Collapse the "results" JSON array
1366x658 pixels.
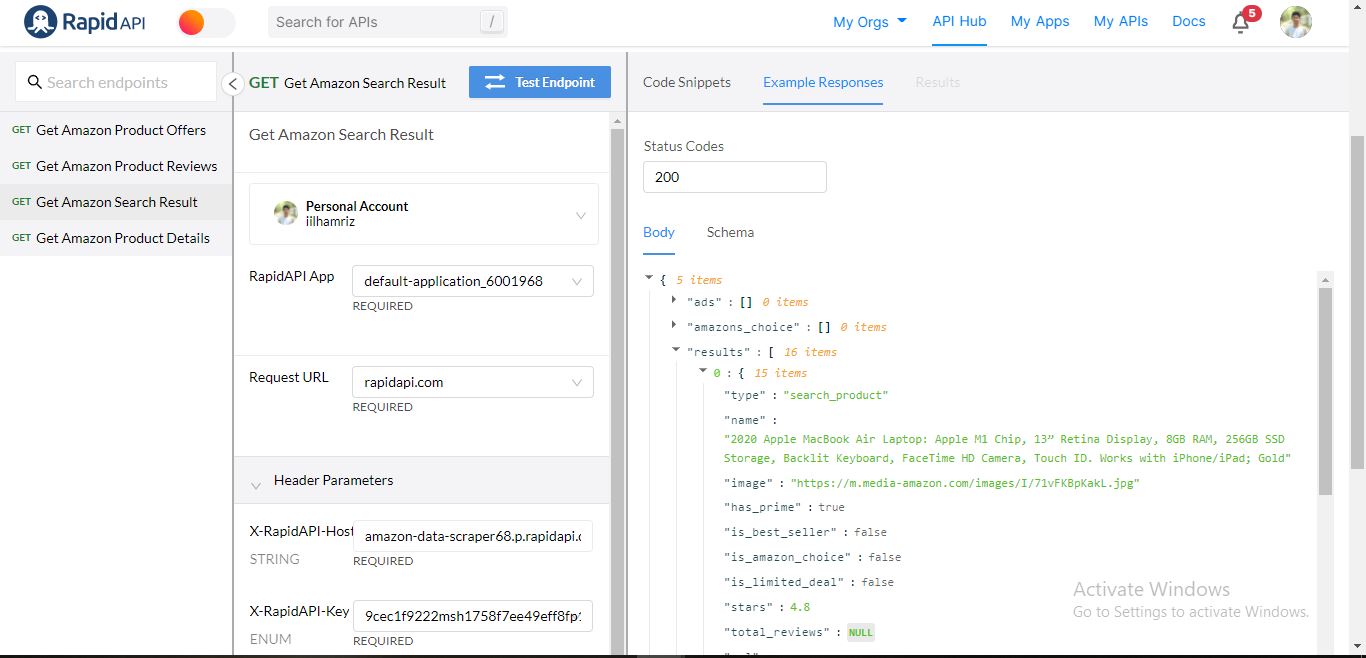pos(675,350)
